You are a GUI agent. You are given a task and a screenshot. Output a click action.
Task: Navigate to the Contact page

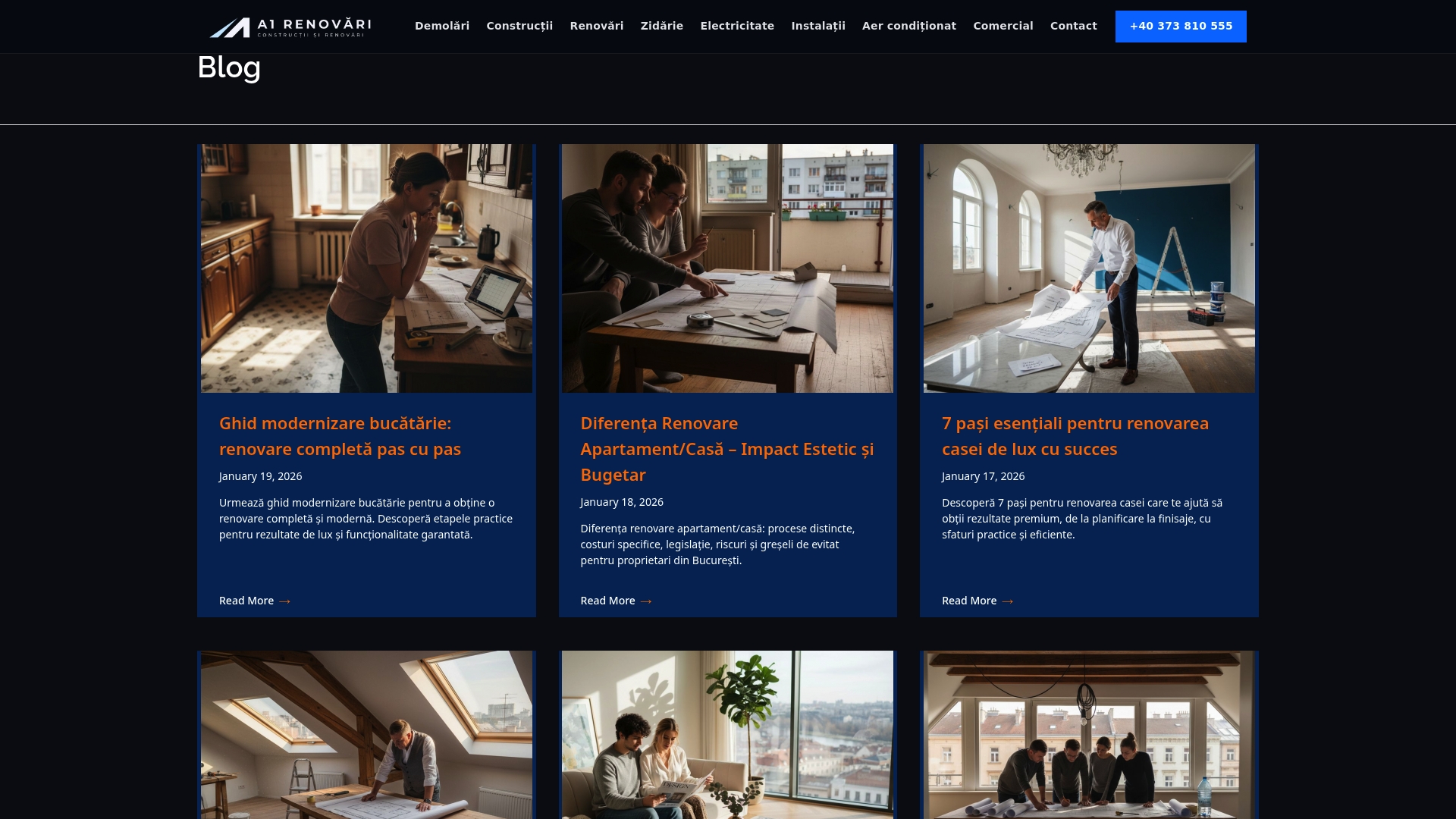pyautogui.click(x=1073, y=25)
